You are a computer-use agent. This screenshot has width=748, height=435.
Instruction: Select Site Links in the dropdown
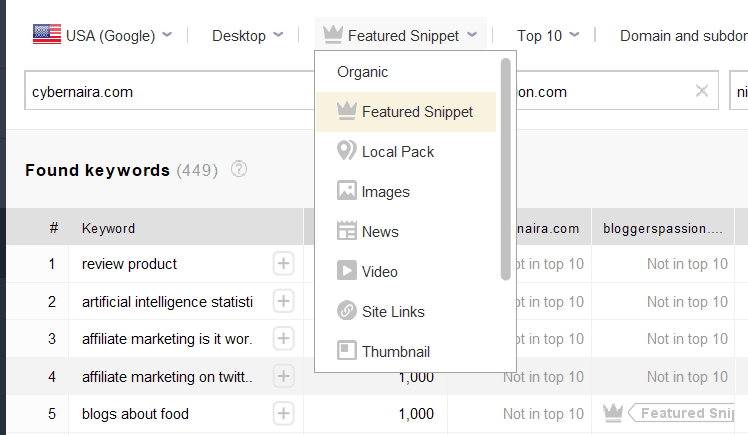(x=393, y=312)
